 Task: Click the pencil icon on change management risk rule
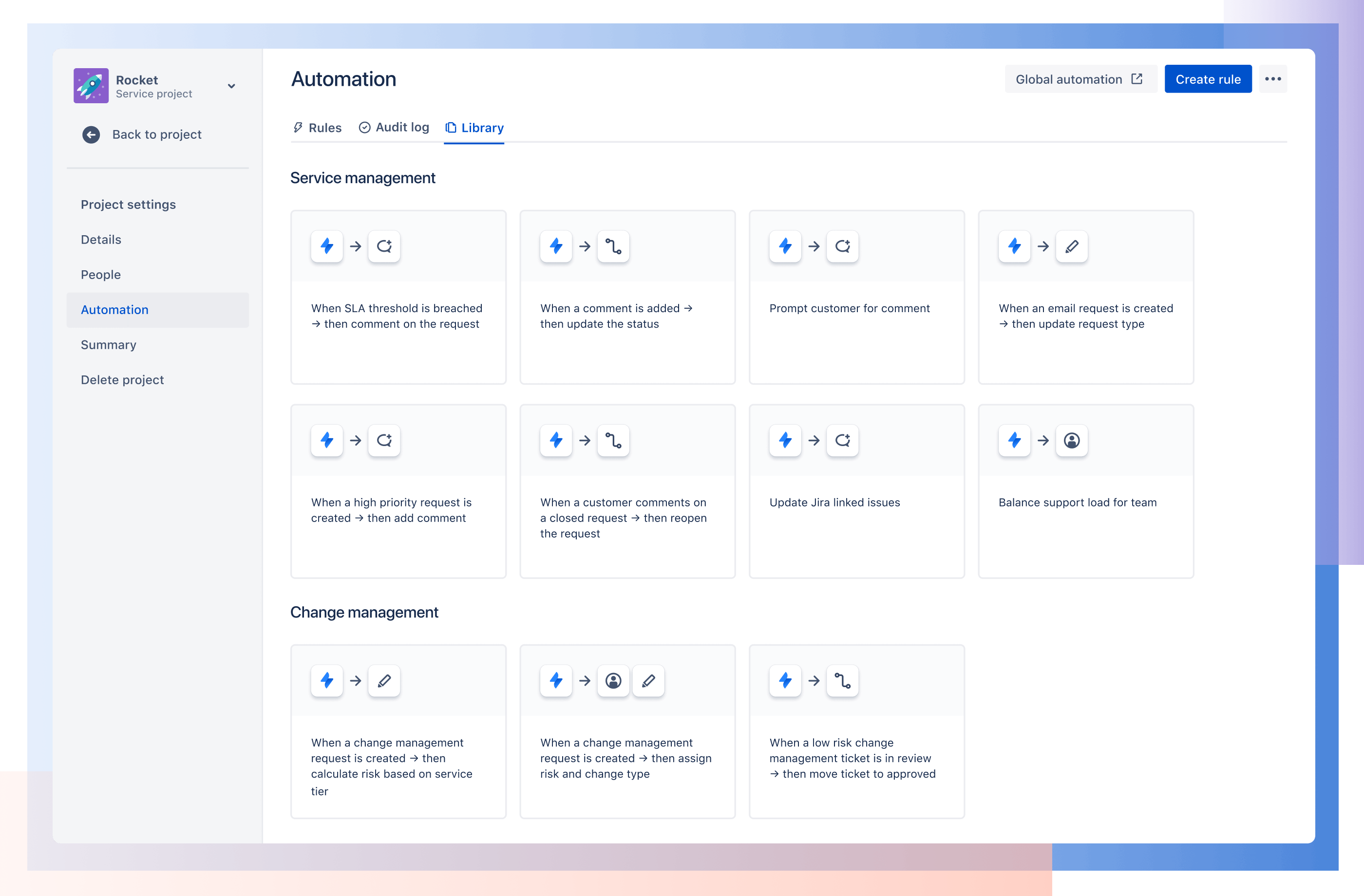point(383,680)
